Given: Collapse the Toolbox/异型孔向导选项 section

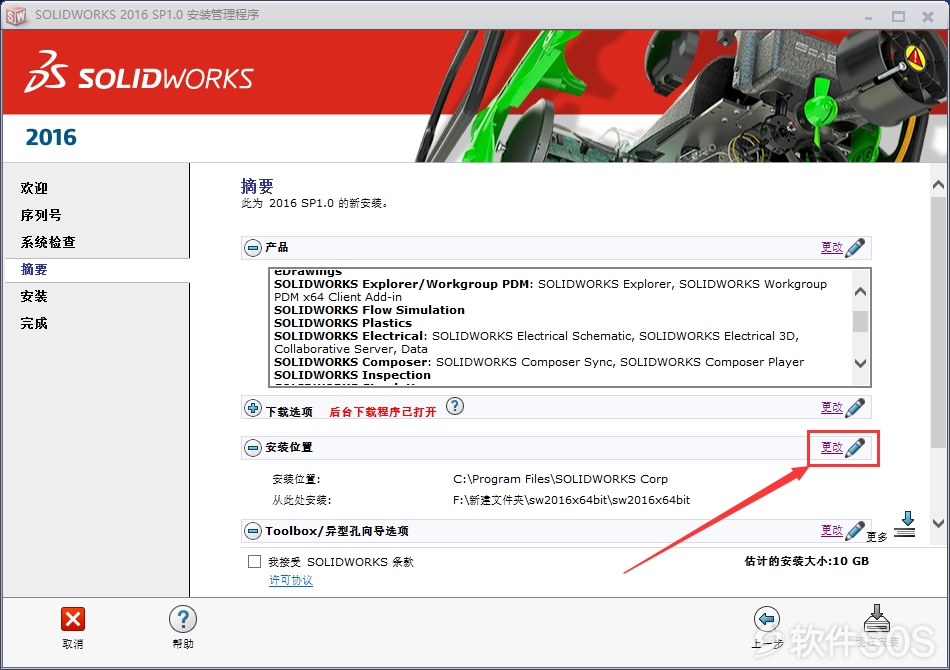Looking at the screenshot, I should coord(253,531).
